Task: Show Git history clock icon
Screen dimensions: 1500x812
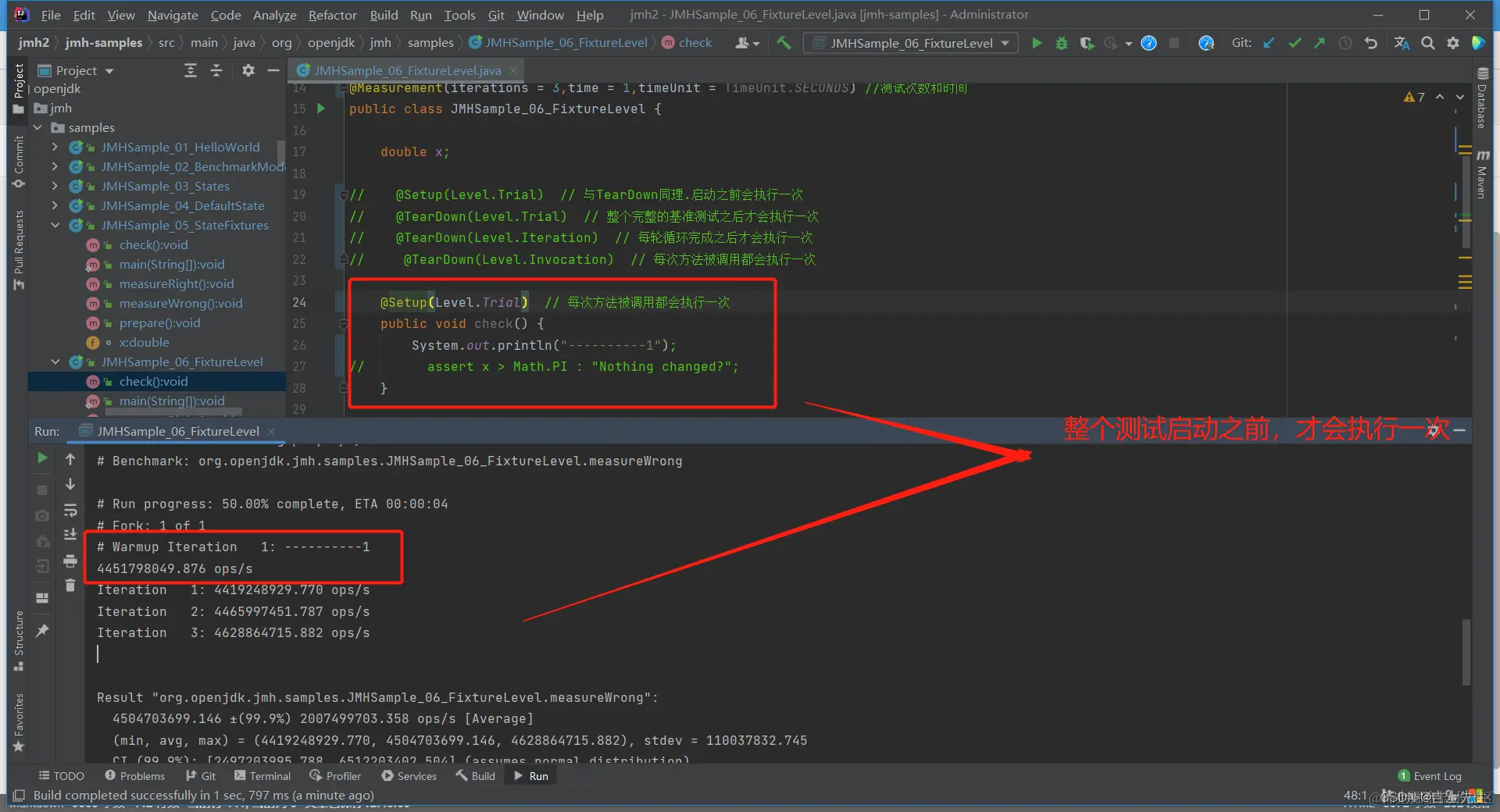Action: click(1345, 43)
